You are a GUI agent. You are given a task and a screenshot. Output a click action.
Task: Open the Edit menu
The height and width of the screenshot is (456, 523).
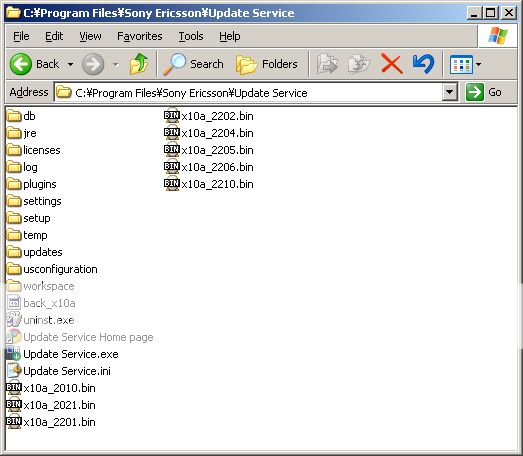tap(54, 36)
